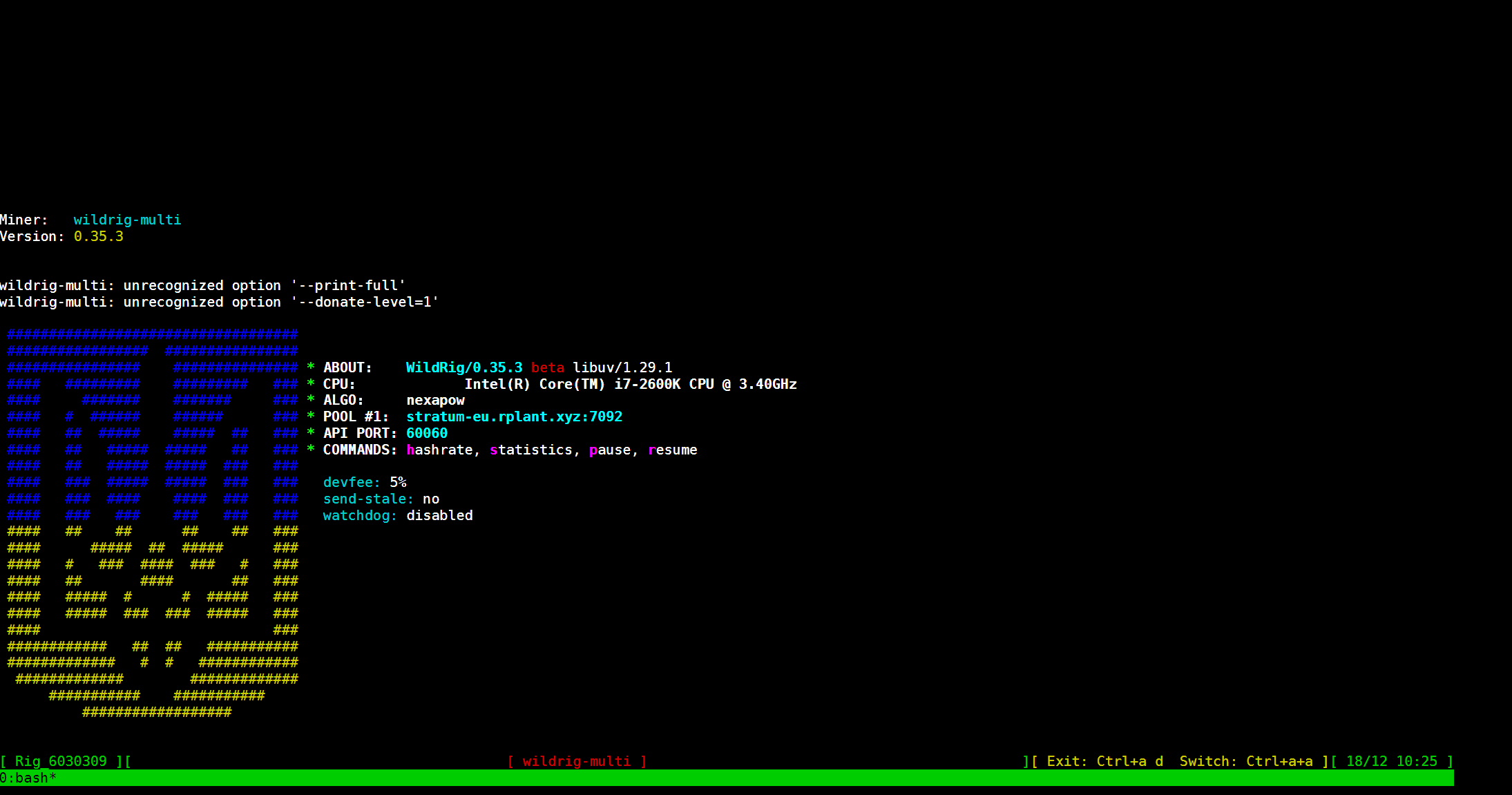Click the 0:bash* session indicator
Screen dimensions: 1512x795
[28, 778]
